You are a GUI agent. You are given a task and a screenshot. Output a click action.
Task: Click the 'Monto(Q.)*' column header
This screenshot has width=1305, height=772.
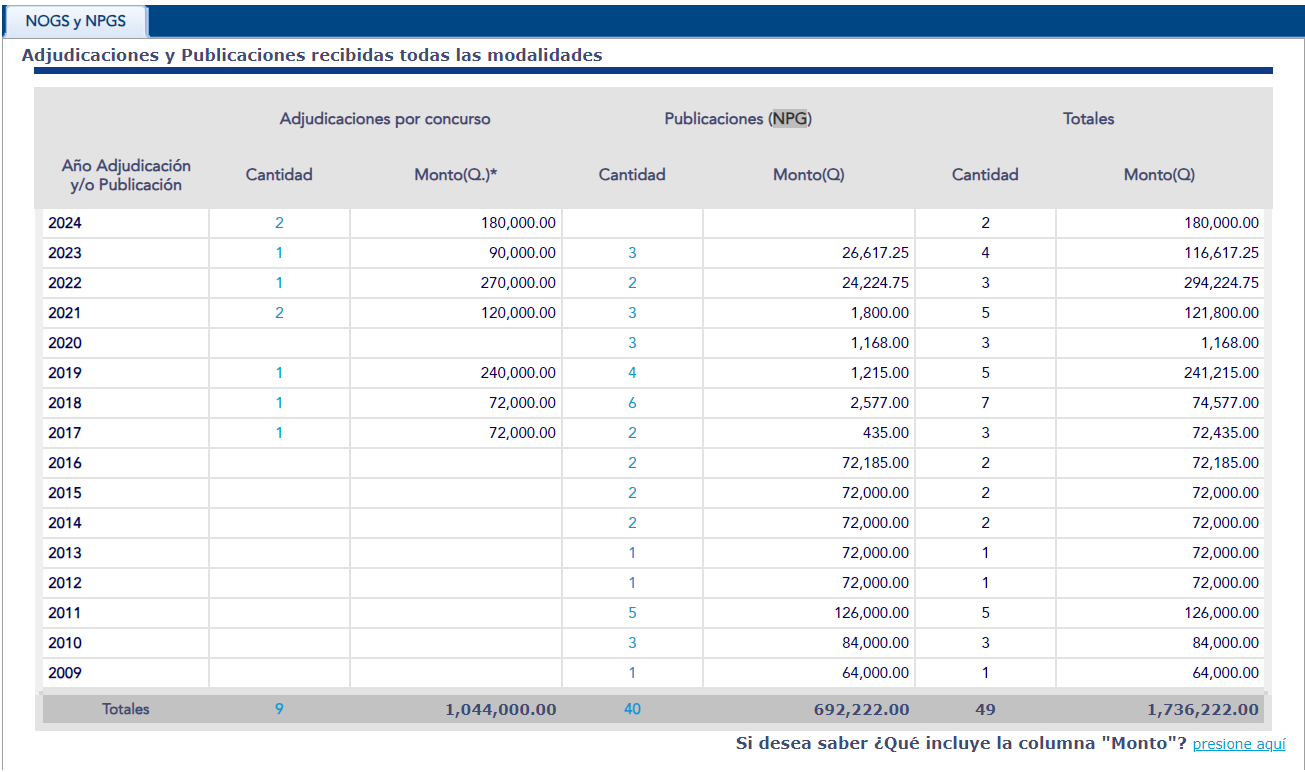pyautogui.click(x=456, y=175)
